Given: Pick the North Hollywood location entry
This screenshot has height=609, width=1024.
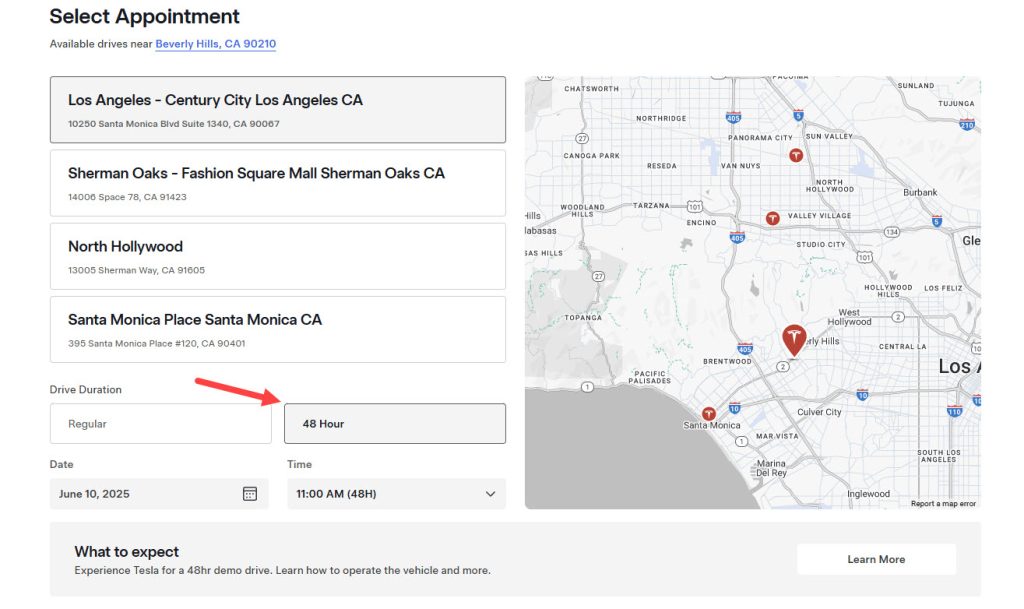Looking at the screenshot, I should pyautogui.click(x=277, y=256).
